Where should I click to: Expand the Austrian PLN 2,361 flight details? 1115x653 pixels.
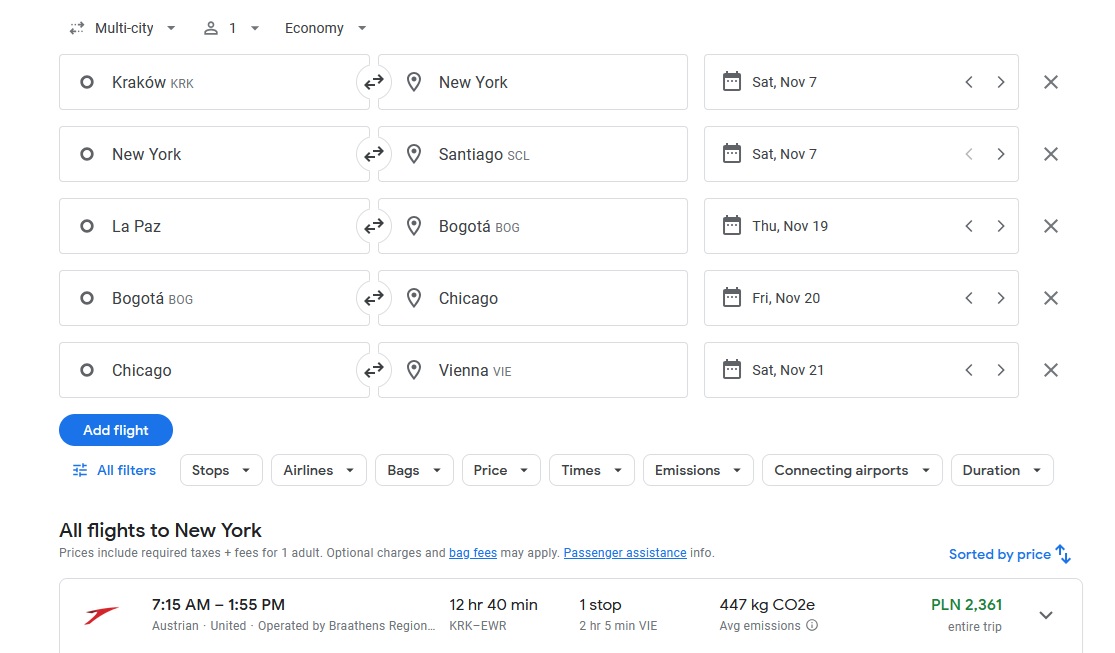click(x=1045, y=615)
